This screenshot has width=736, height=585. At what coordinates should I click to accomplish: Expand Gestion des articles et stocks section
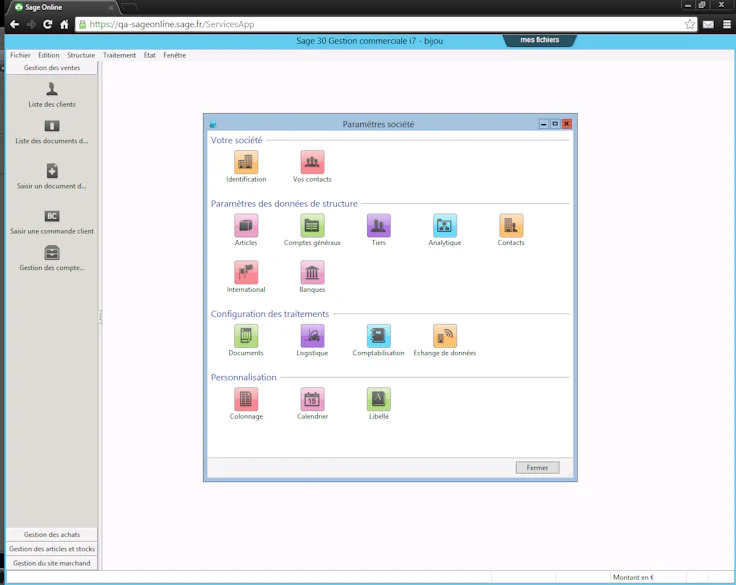52,548
